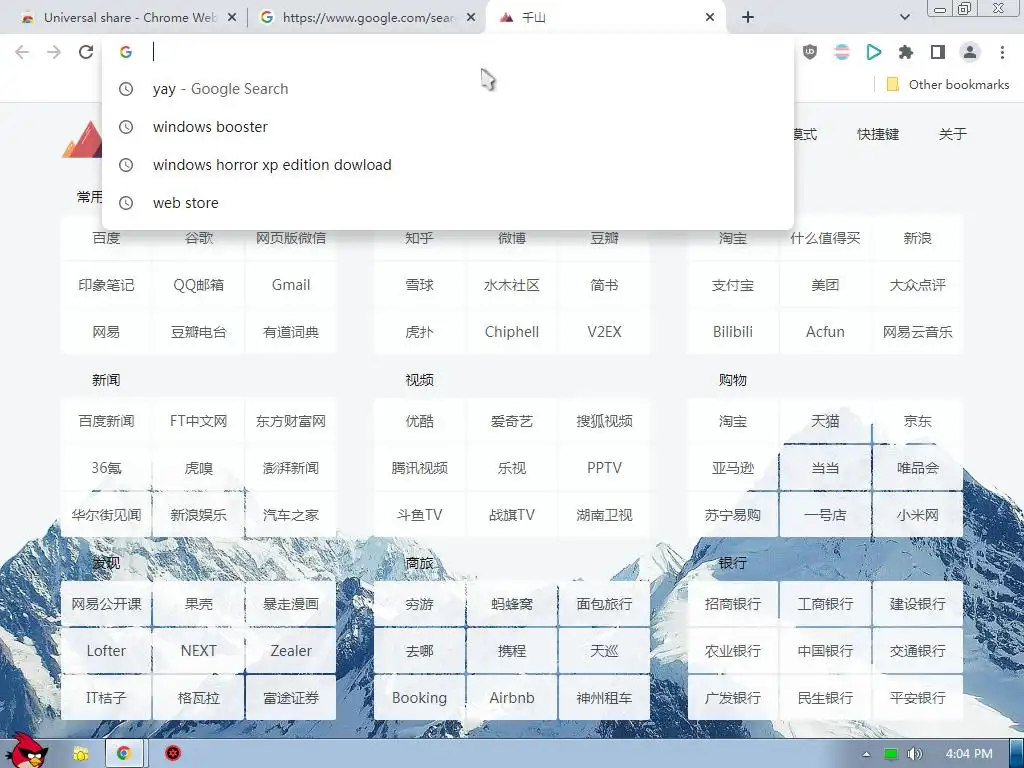Open the 爱奇艺 video tile
The image size is (1024, 768).
click(511, 421)
